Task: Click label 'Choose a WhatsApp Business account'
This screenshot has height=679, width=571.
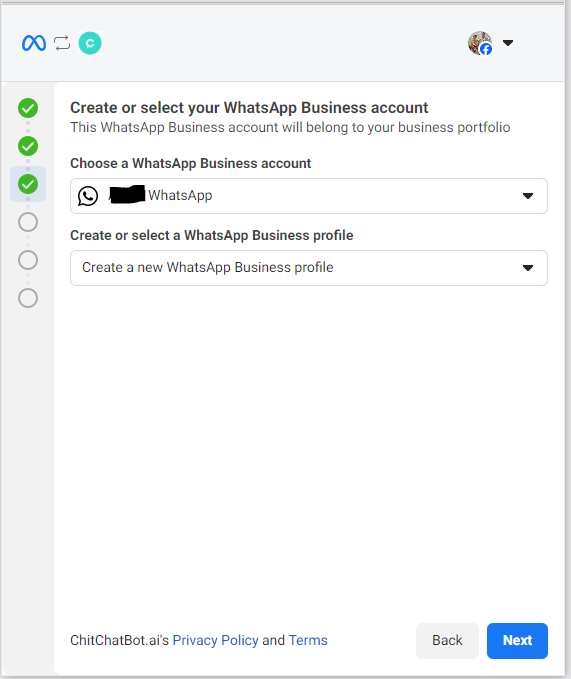Action: (x=190, y=163)
